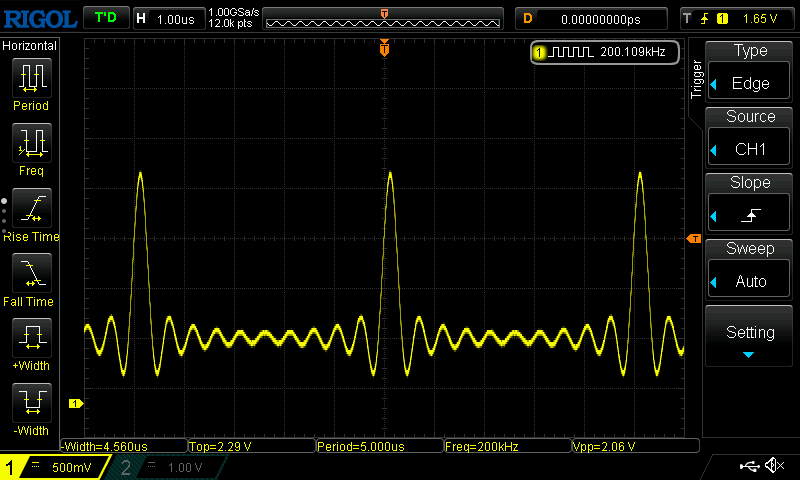800x480 pixels.
Task: Select the -Width measurement icon
Action: 32,402
